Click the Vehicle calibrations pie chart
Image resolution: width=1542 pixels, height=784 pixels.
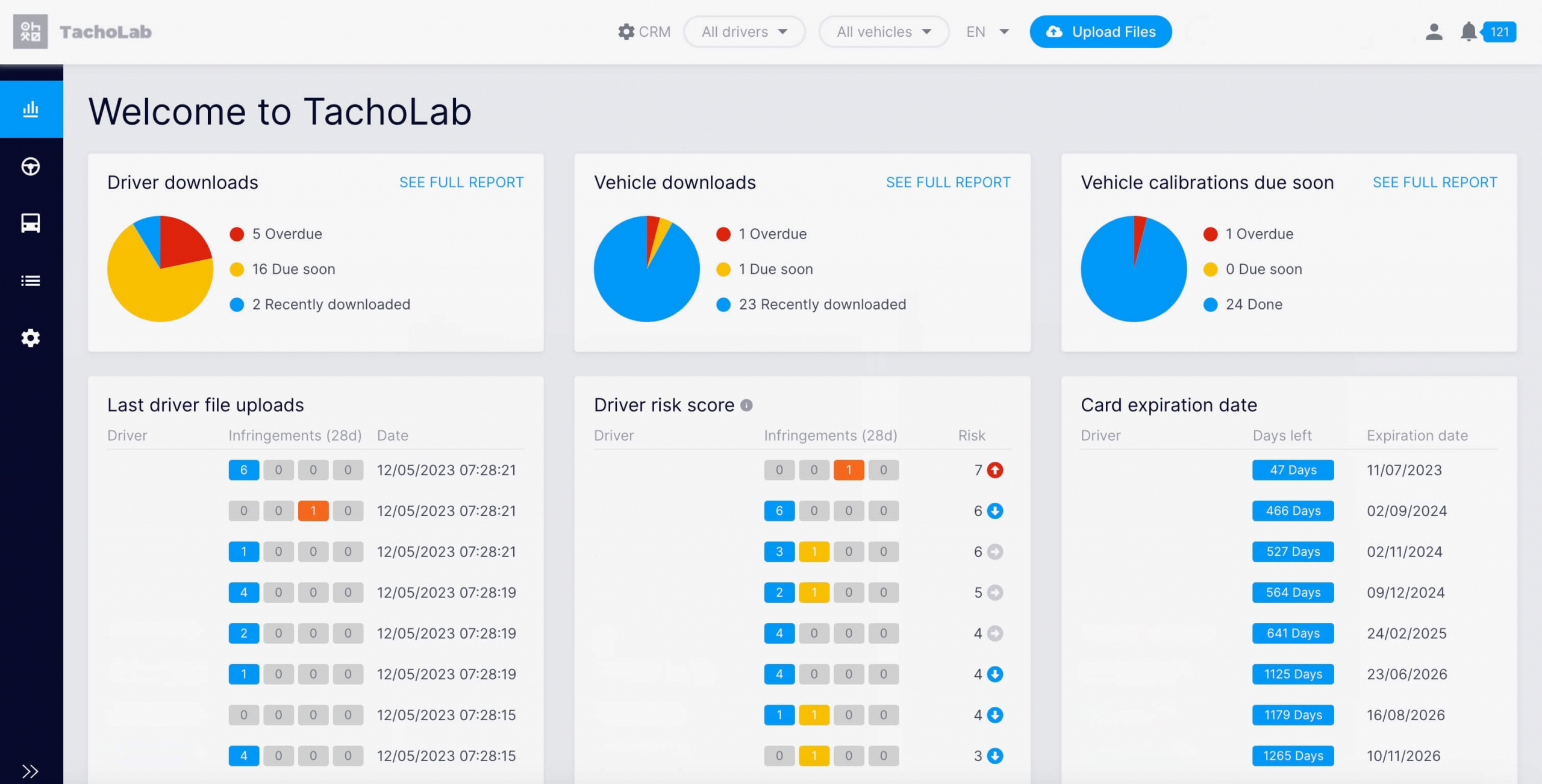1134,269
